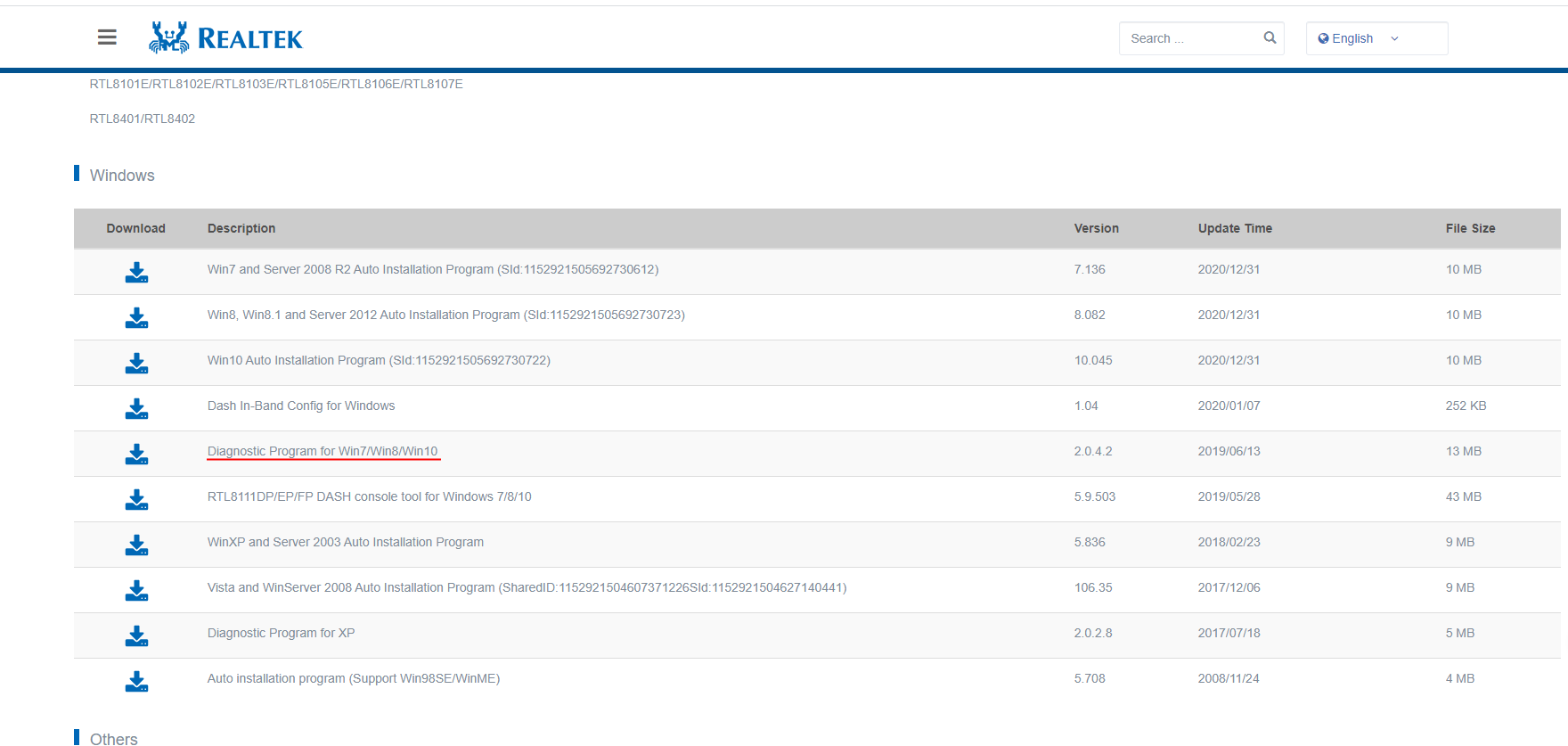1568x746 pixels.
Task: Click version 2.0.4.2 cell
Action: 1093,451
